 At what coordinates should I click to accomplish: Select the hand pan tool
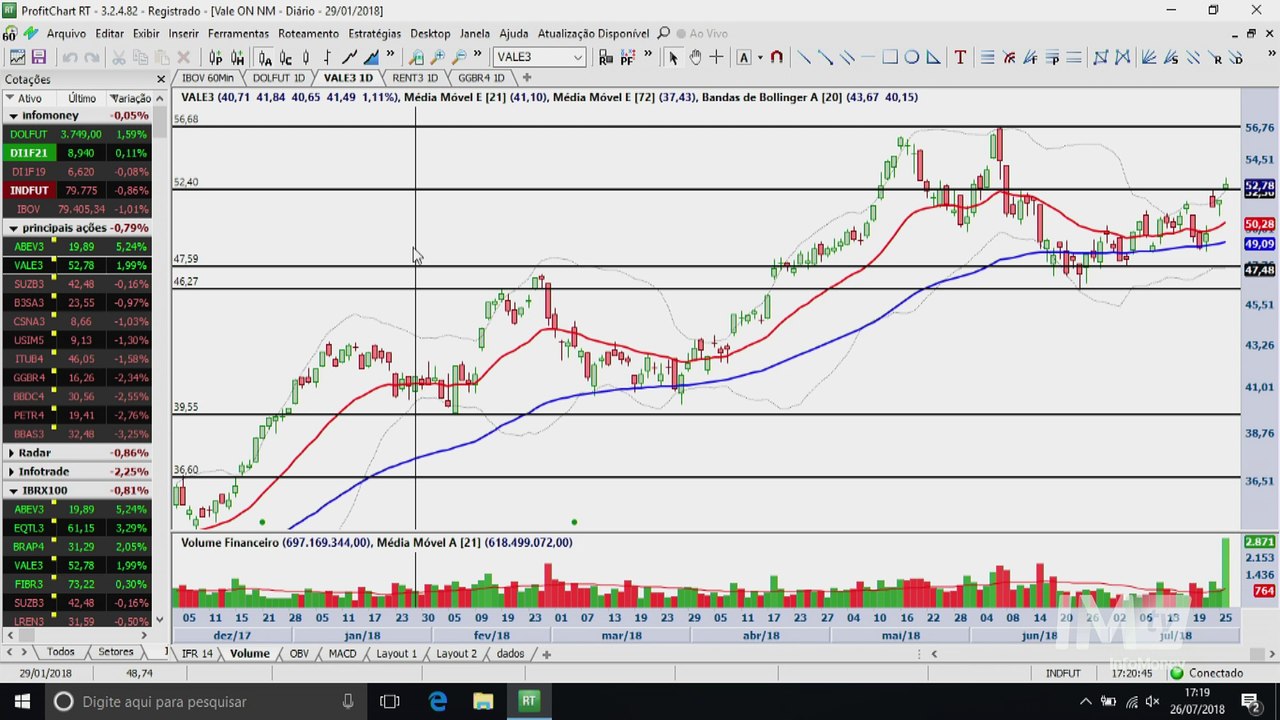pyautogui.click(x=695, y=57)
